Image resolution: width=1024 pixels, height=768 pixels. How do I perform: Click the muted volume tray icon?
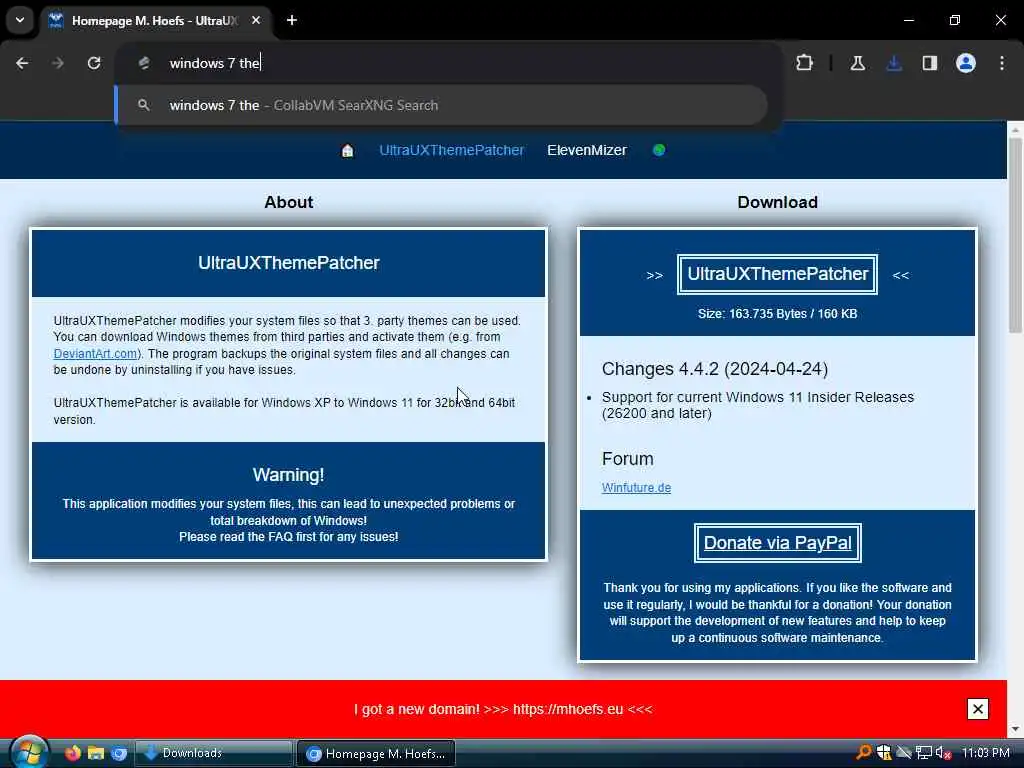[943, 753]
